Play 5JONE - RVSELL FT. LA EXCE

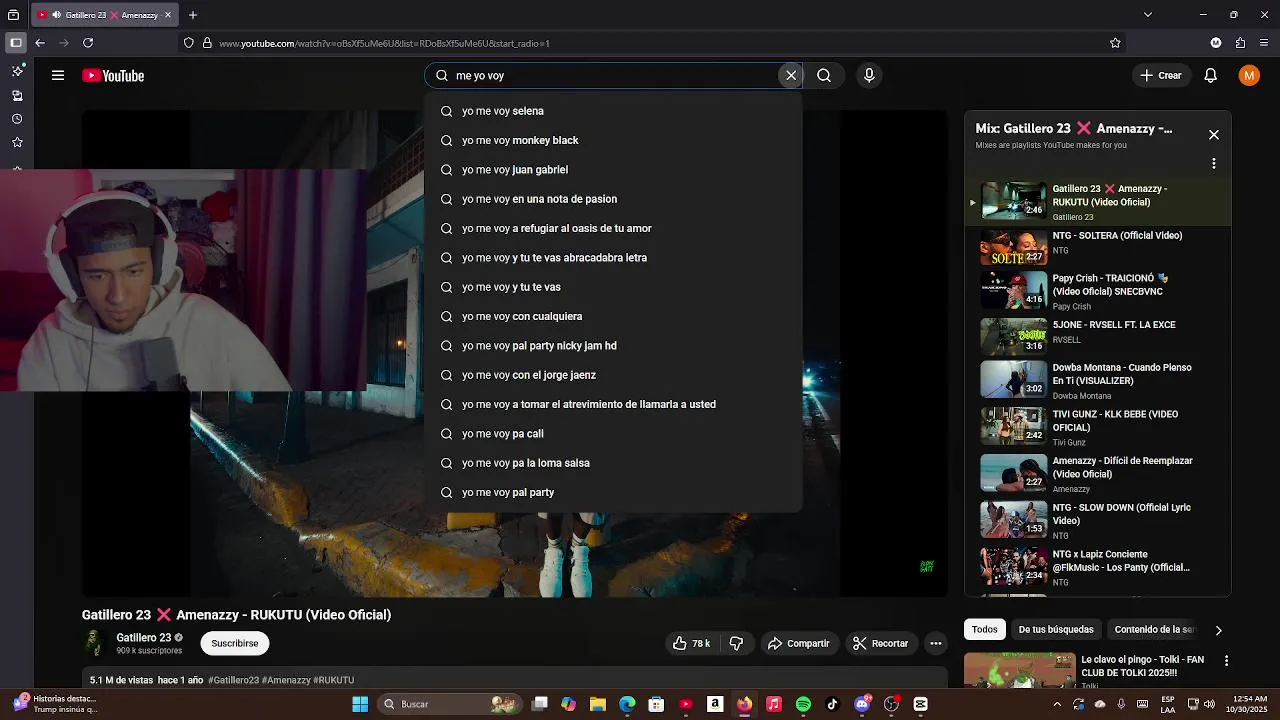1098,337
